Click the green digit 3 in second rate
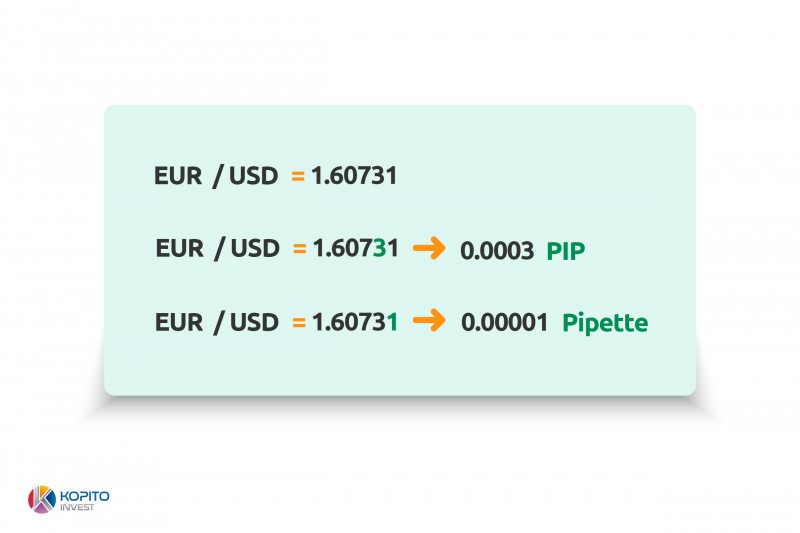Image resolution: width=800 pixels, height=533 pixels. [x=380, y=248]
